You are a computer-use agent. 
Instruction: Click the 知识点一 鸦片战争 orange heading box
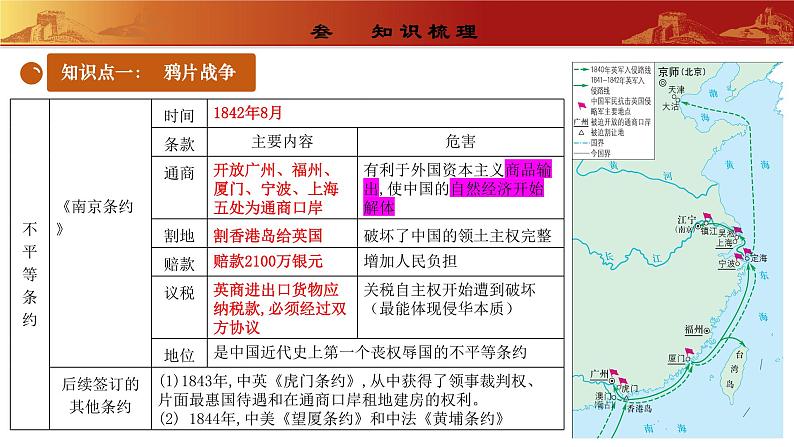(x=151, y=72)
